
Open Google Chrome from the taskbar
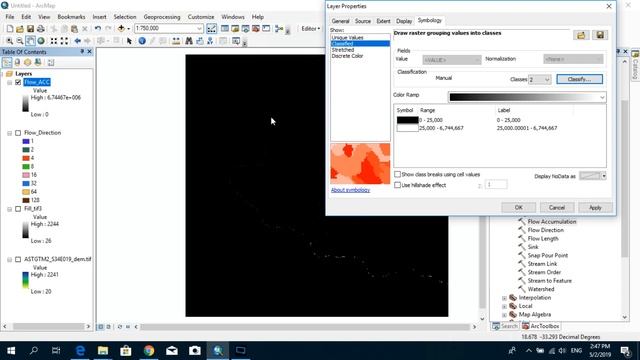(149, 350)
